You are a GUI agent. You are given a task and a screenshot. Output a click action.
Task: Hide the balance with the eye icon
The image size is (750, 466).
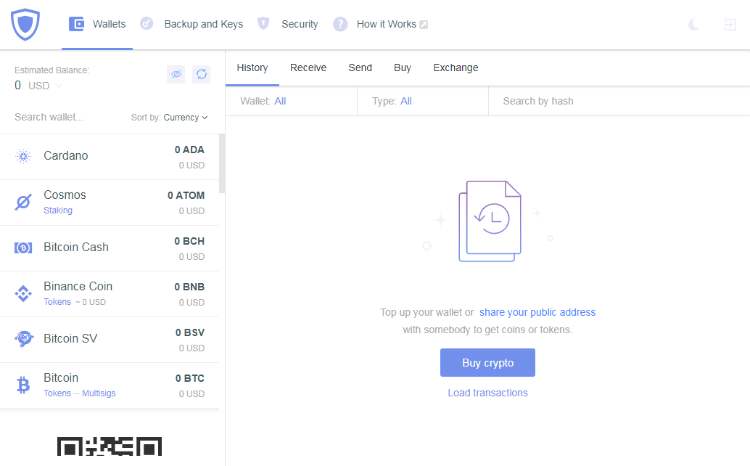pos(176,74)
